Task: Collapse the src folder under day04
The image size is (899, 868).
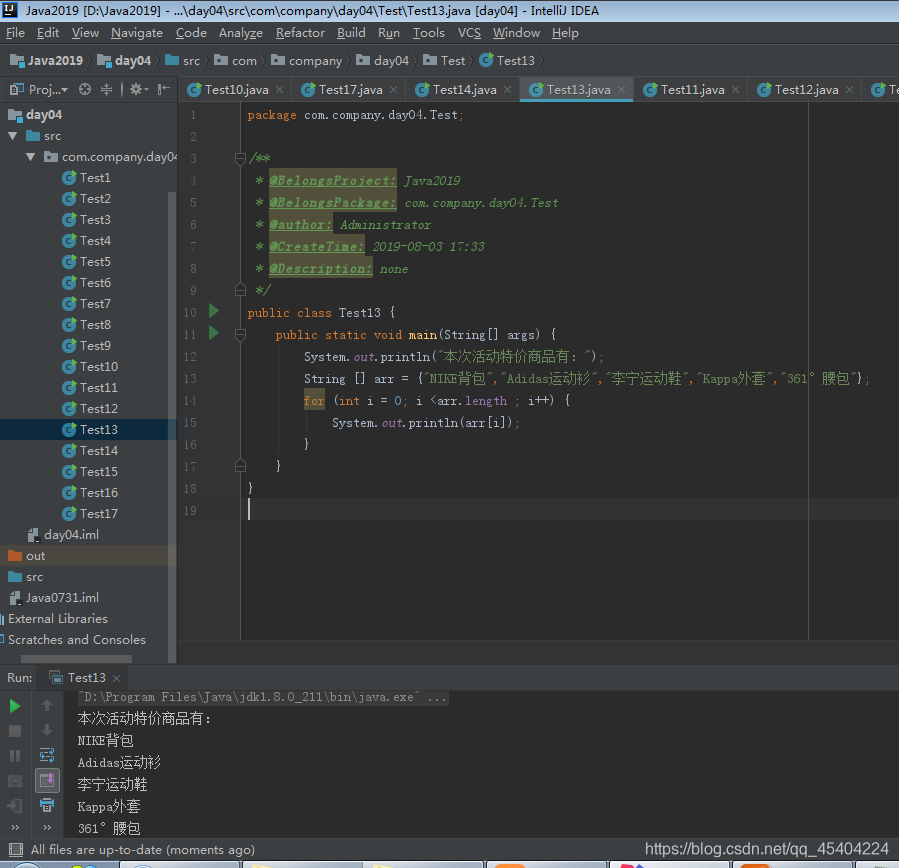Action: click(x=13, y=136)
